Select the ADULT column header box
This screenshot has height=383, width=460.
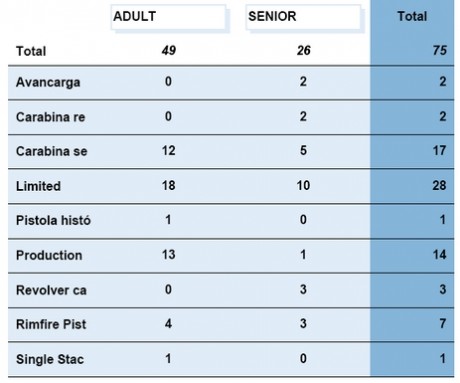tap(169, 17)
